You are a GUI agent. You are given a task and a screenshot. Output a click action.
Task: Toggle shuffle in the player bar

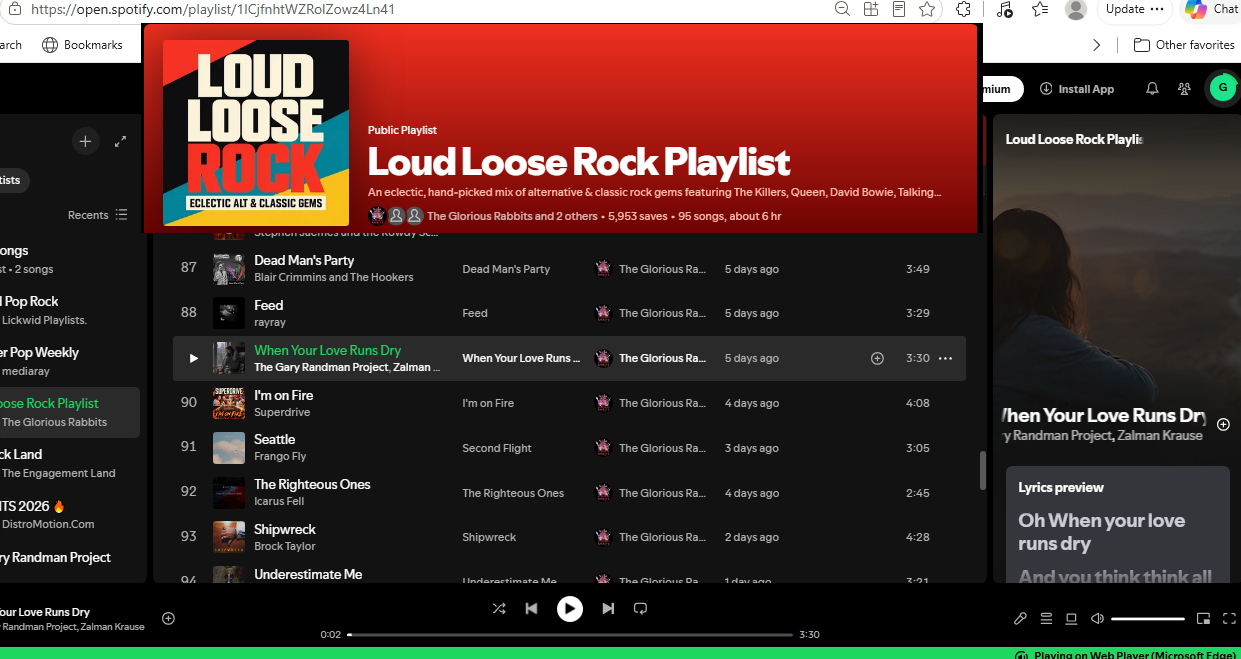499,608
